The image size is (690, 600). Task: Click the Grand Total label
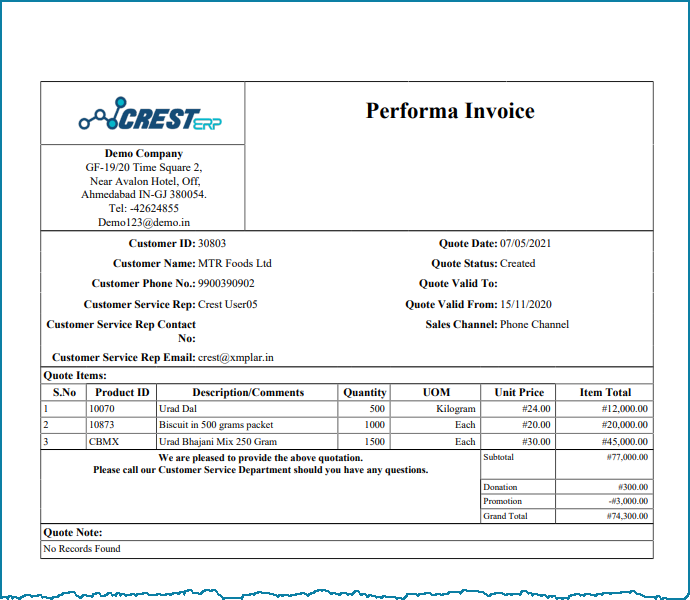pos(505,516)
